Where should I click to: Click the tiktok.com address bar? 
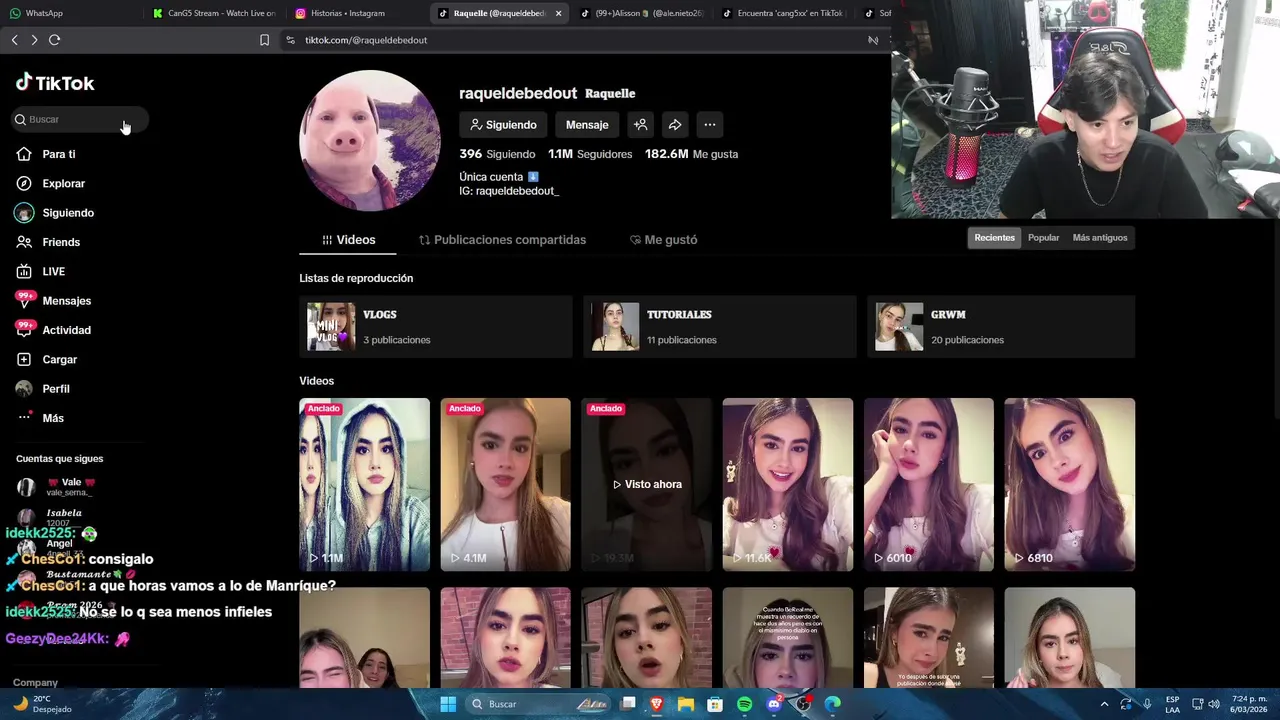coord(580,40)
